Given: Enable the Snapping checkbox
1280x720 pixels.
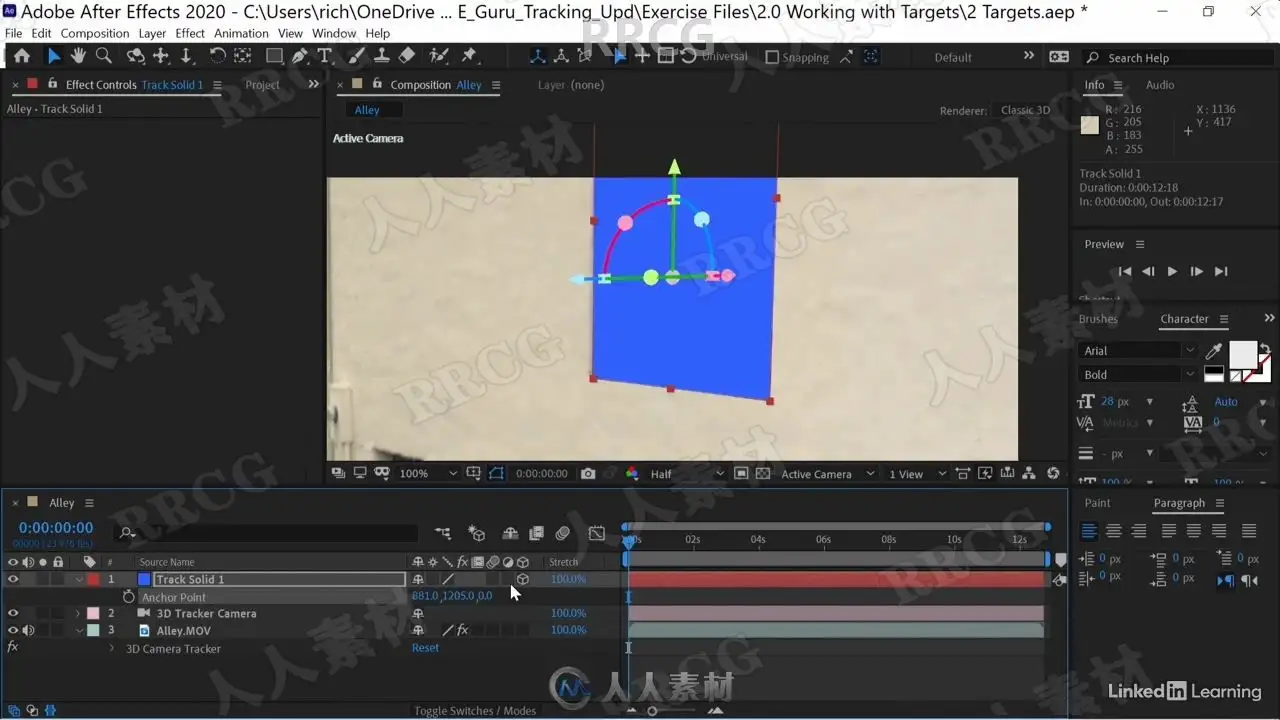Looking at the screenshot, I should (x=772, y=58).
